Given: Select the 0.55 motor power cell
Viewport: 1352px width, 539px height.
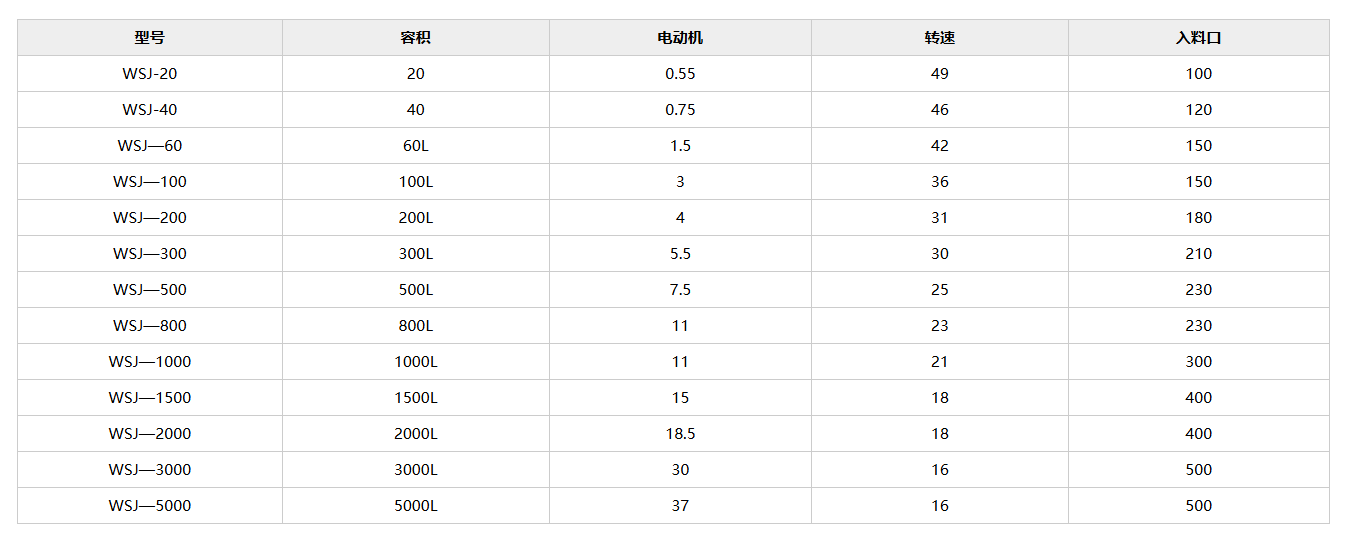Looking at the screenshot, I should [680, 74].
